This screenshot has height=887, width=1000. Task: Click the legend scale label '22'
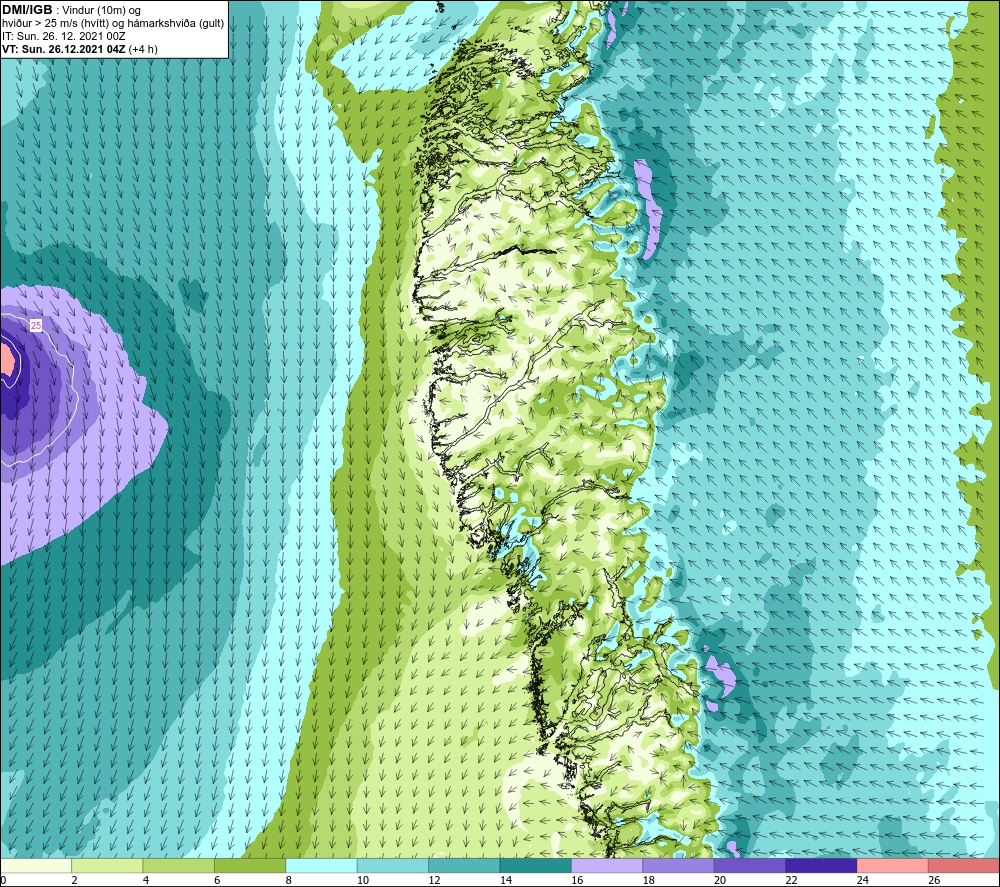[791, 880]
